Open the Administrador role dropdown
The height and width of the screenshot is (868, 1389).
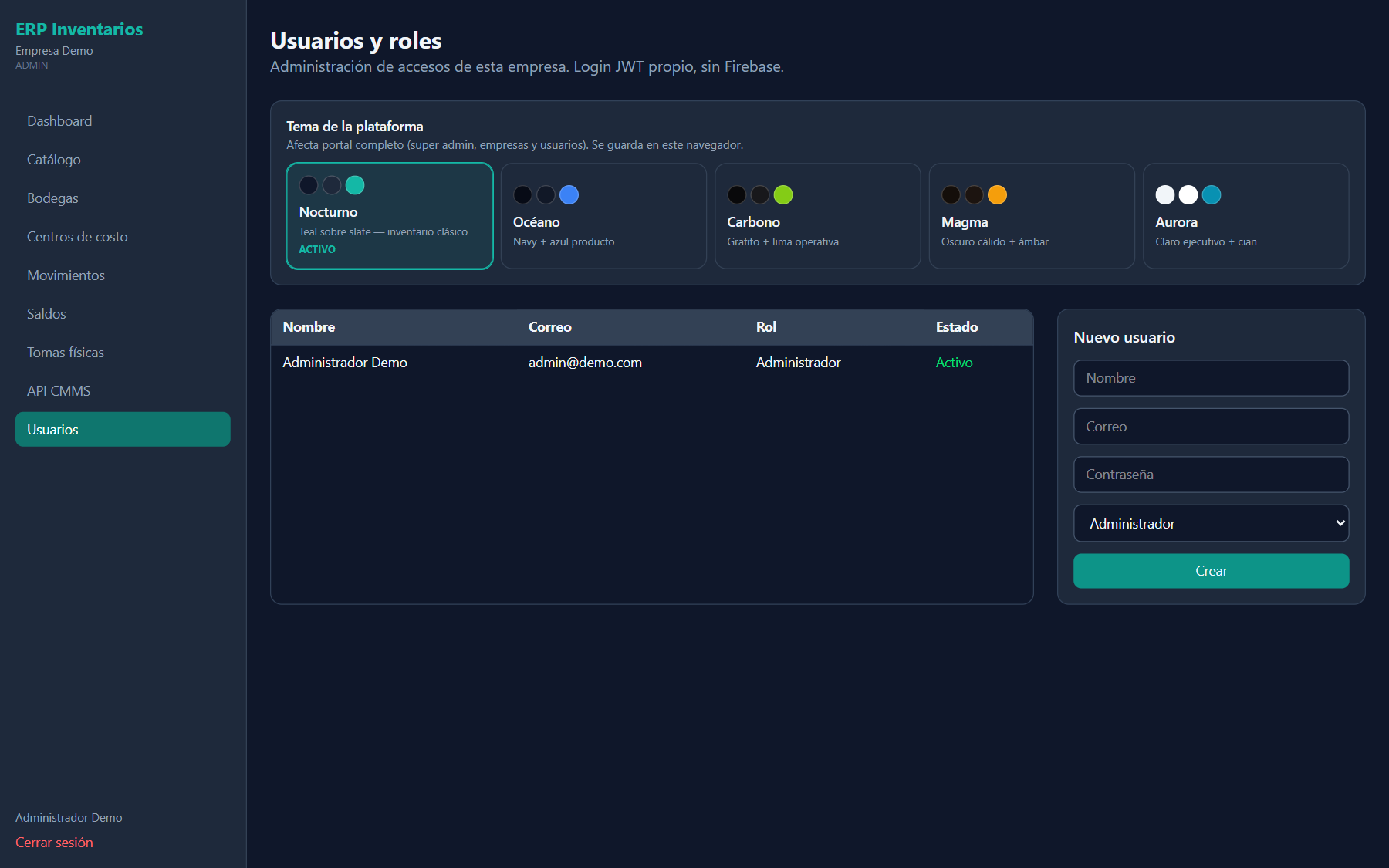tap(1212, 523)
